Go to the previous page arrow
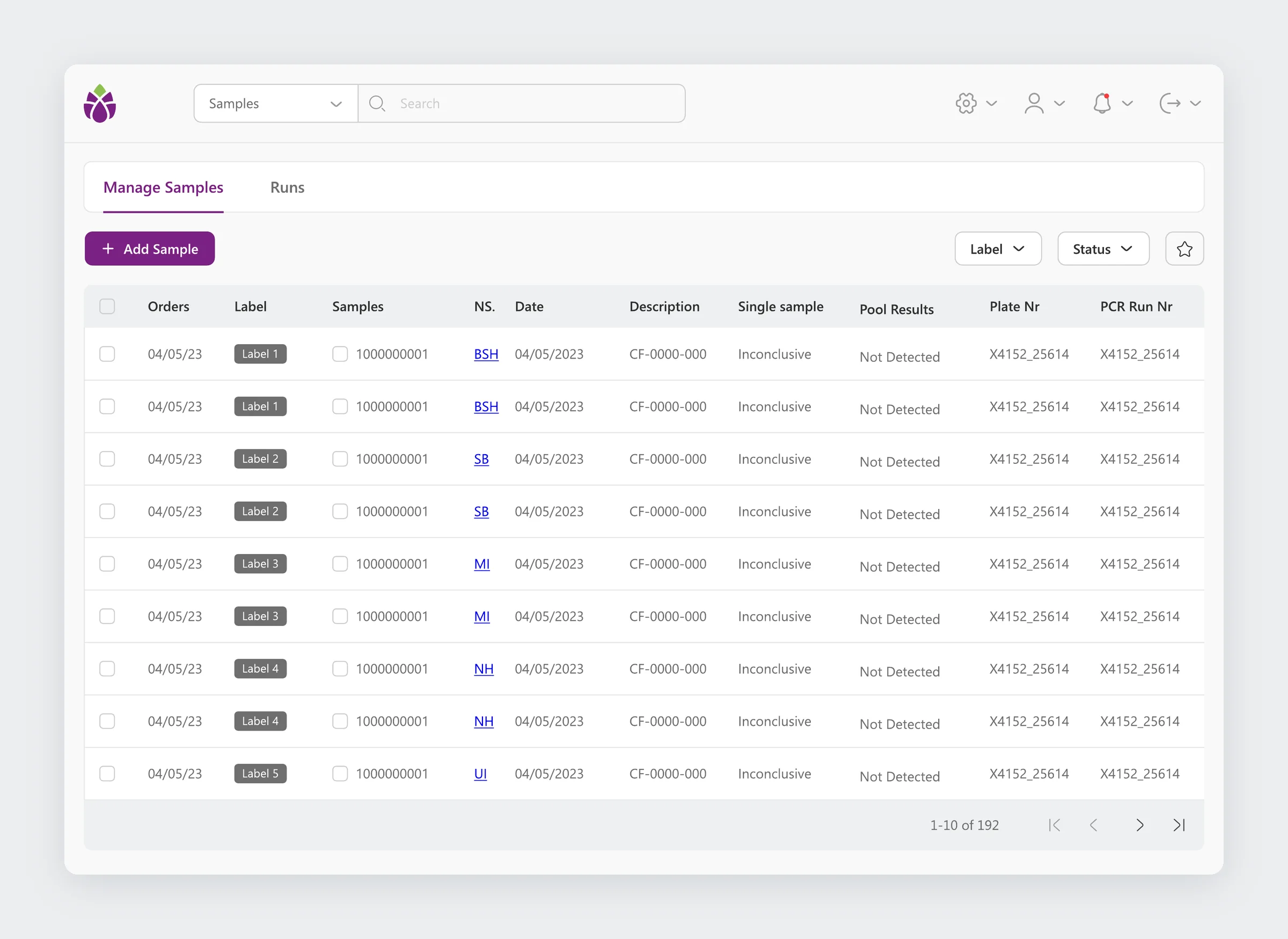This screenshot has height=939, width=1288. click(x=1094, y=825)
